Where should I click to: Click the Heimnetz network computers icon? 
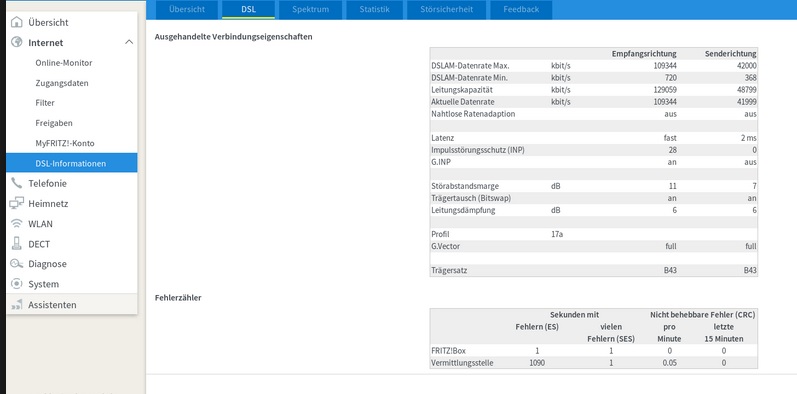click(17, 203)
